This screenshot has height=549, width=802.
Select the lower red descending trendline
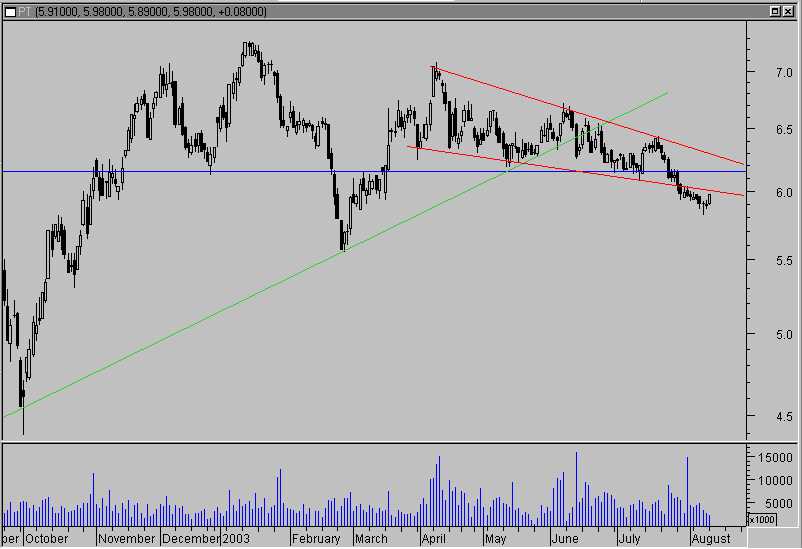coord(575,171)
